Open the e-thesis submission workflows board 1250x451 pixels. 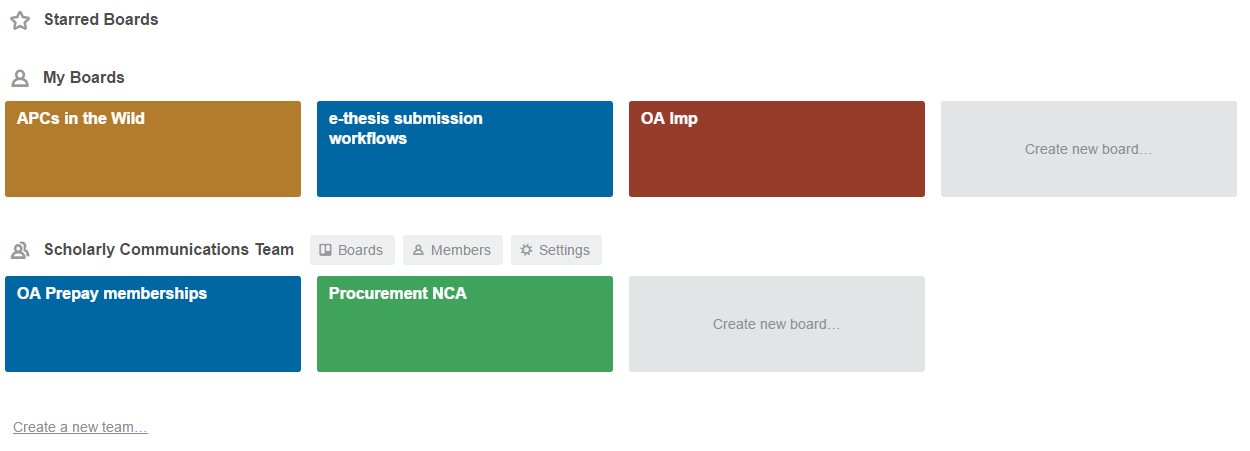pos(465,149)
